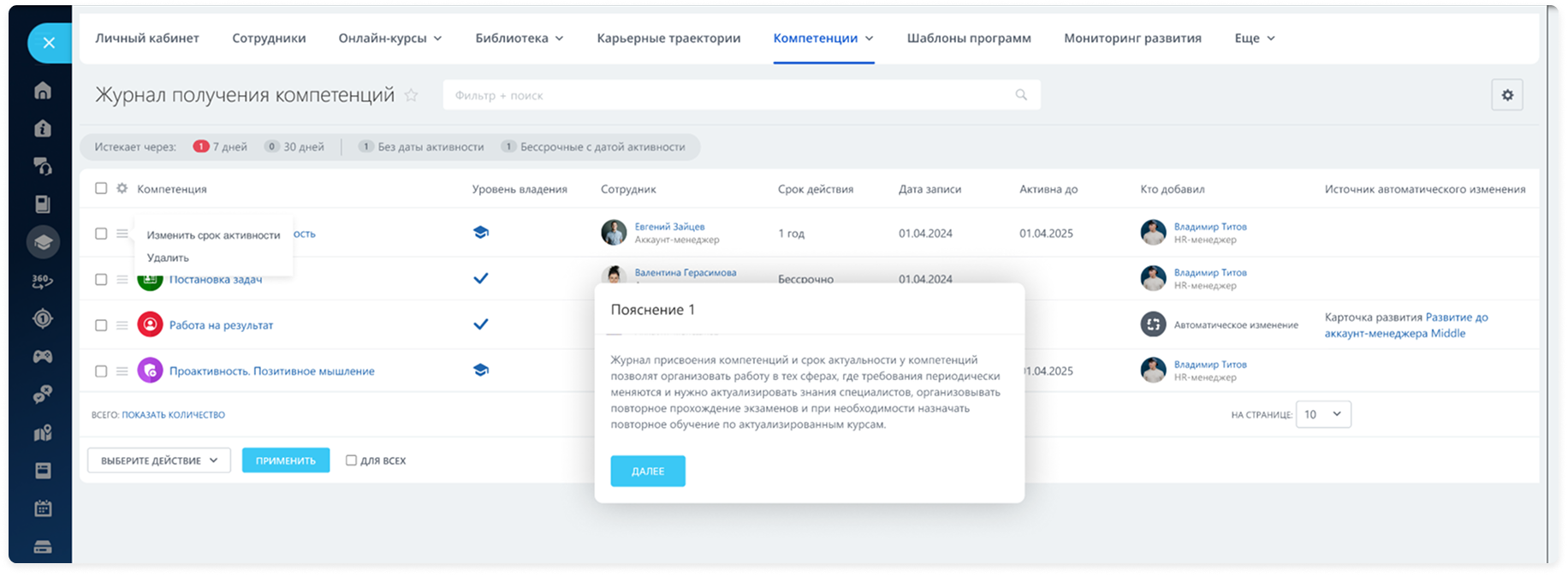Image resolution: width=1568 pixels, height=576 pixels.
Task: Click the ПРИМЕНИТЬ button
Action: tap(286, 460)
